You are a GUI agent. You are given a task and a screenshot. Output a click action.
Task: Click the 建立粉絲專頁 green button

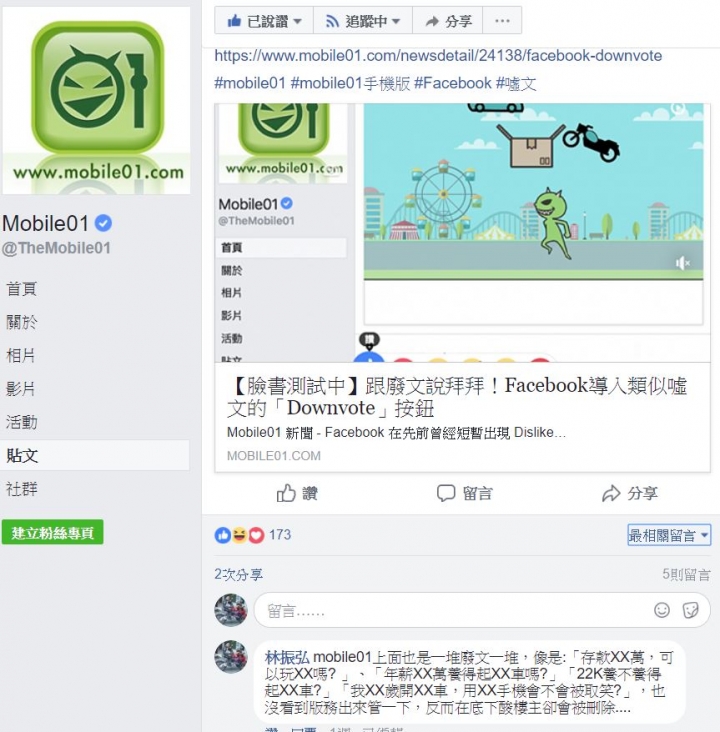pyautogui.click(x=52, y=532)
